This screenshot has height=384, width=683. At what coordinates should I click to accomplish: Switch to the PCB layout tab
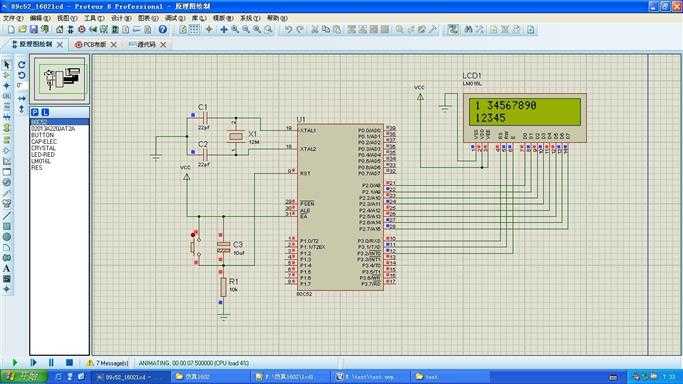click(x=91, y=44)
